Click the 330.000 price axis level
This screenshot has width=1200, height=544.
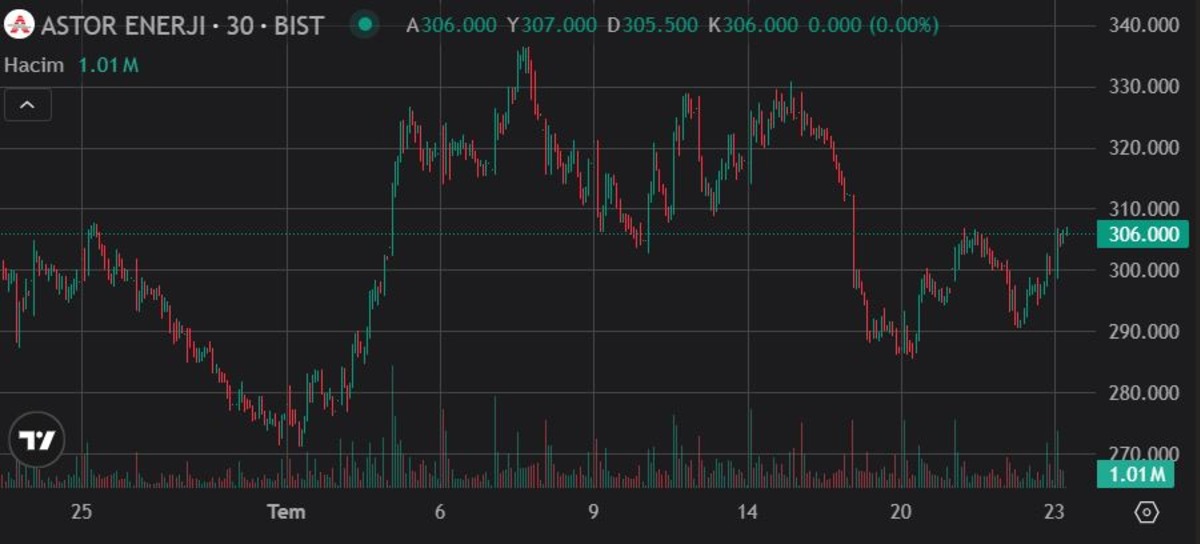coord(1145,87)
